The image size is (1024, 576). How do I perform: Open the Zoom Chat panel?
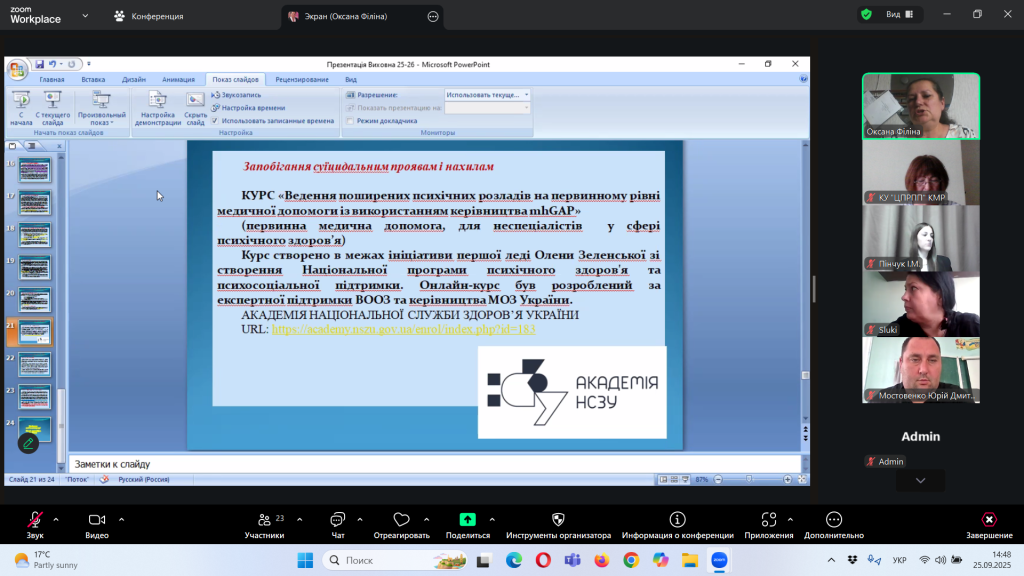(336, 520)
